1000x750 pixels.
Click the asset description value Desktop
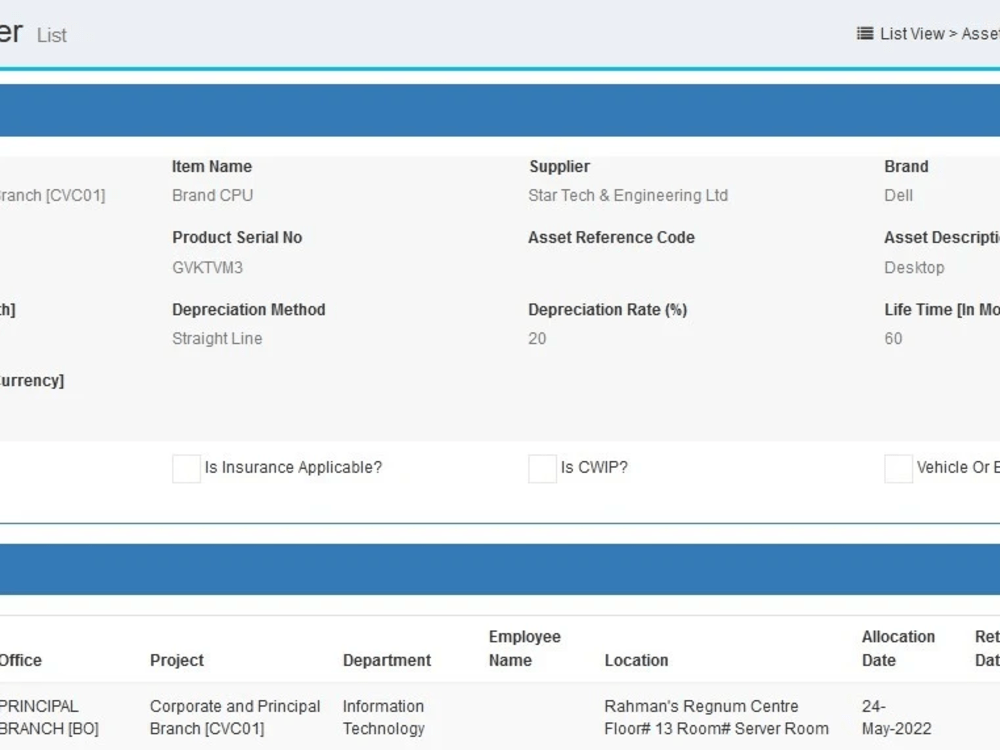(914, 267)
